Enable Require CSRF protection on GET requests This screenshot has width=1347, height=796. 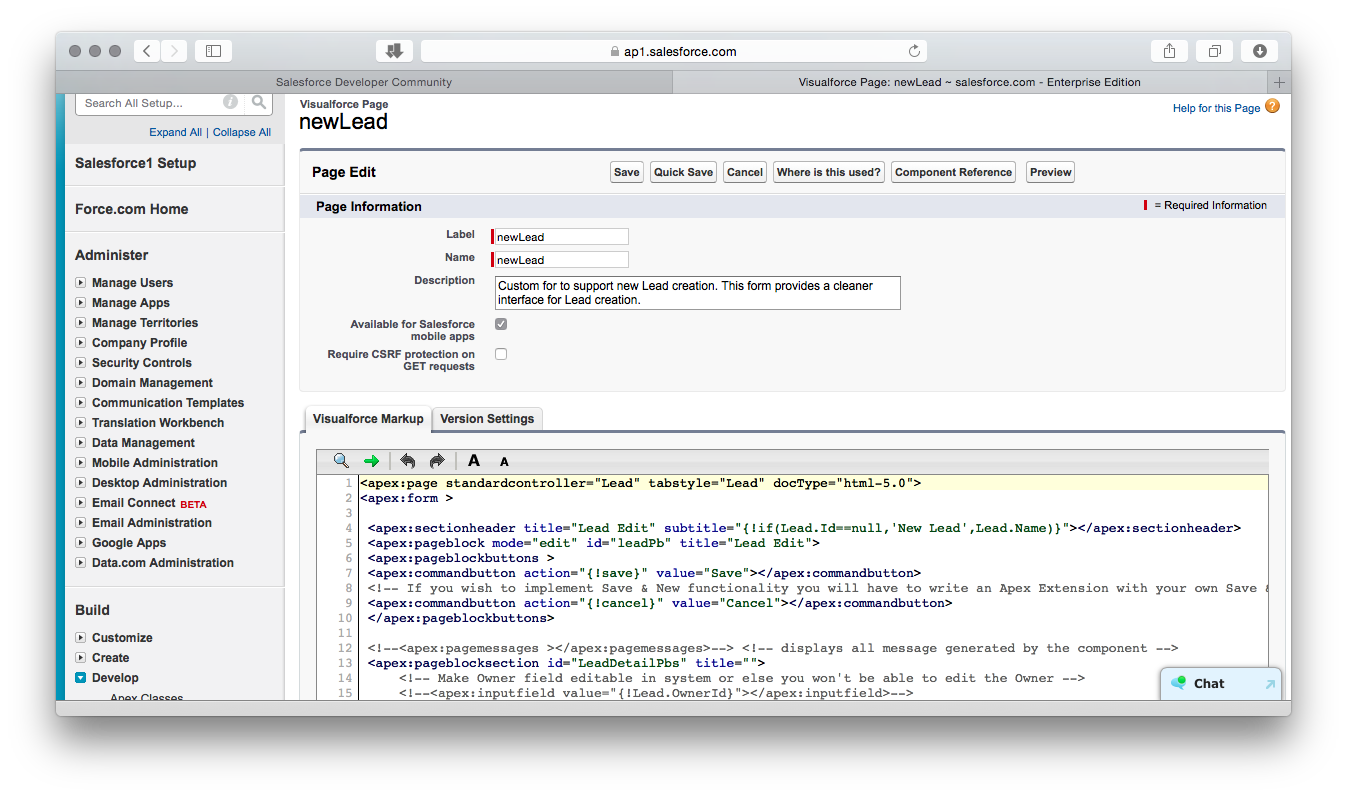501,354
